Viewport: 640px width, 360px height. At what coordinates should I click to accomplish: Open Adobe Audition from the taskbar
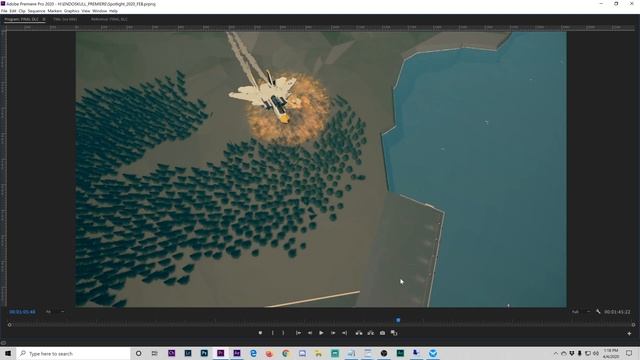point(400,353)
